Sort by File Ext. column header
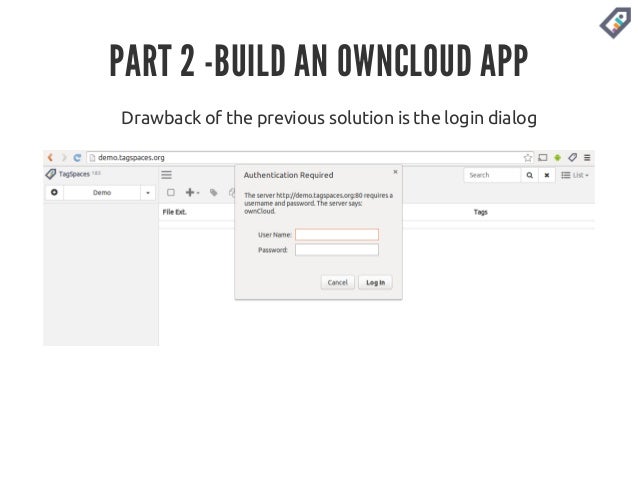 click(x=175, y=212)
